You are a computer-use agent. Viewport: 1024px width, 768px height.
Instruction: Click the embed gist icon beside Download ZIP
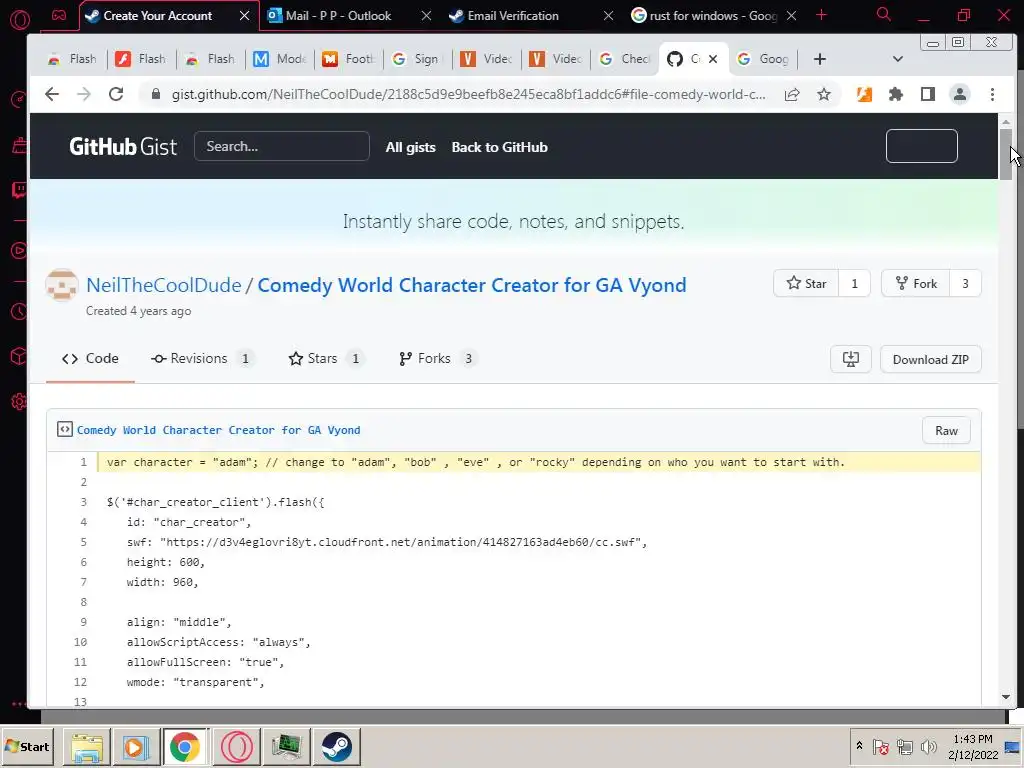point(850,359)
